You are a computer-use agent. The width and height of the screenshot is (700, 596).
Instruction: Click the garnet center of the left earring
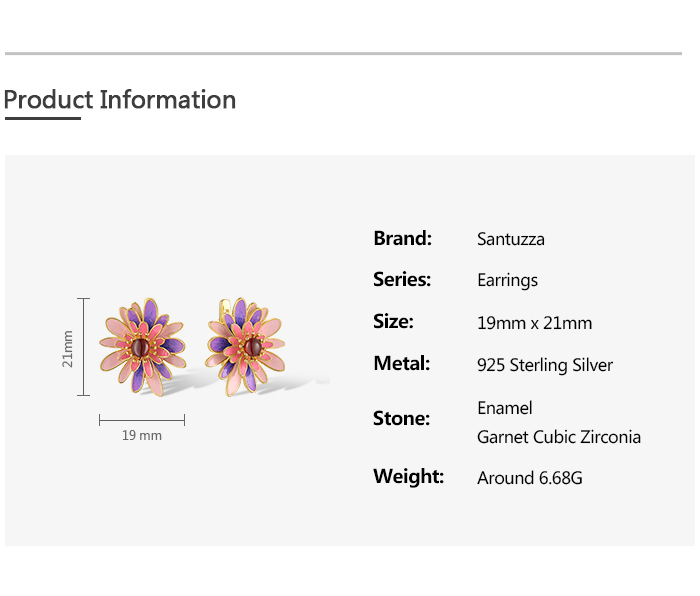[x=141, y=347]
